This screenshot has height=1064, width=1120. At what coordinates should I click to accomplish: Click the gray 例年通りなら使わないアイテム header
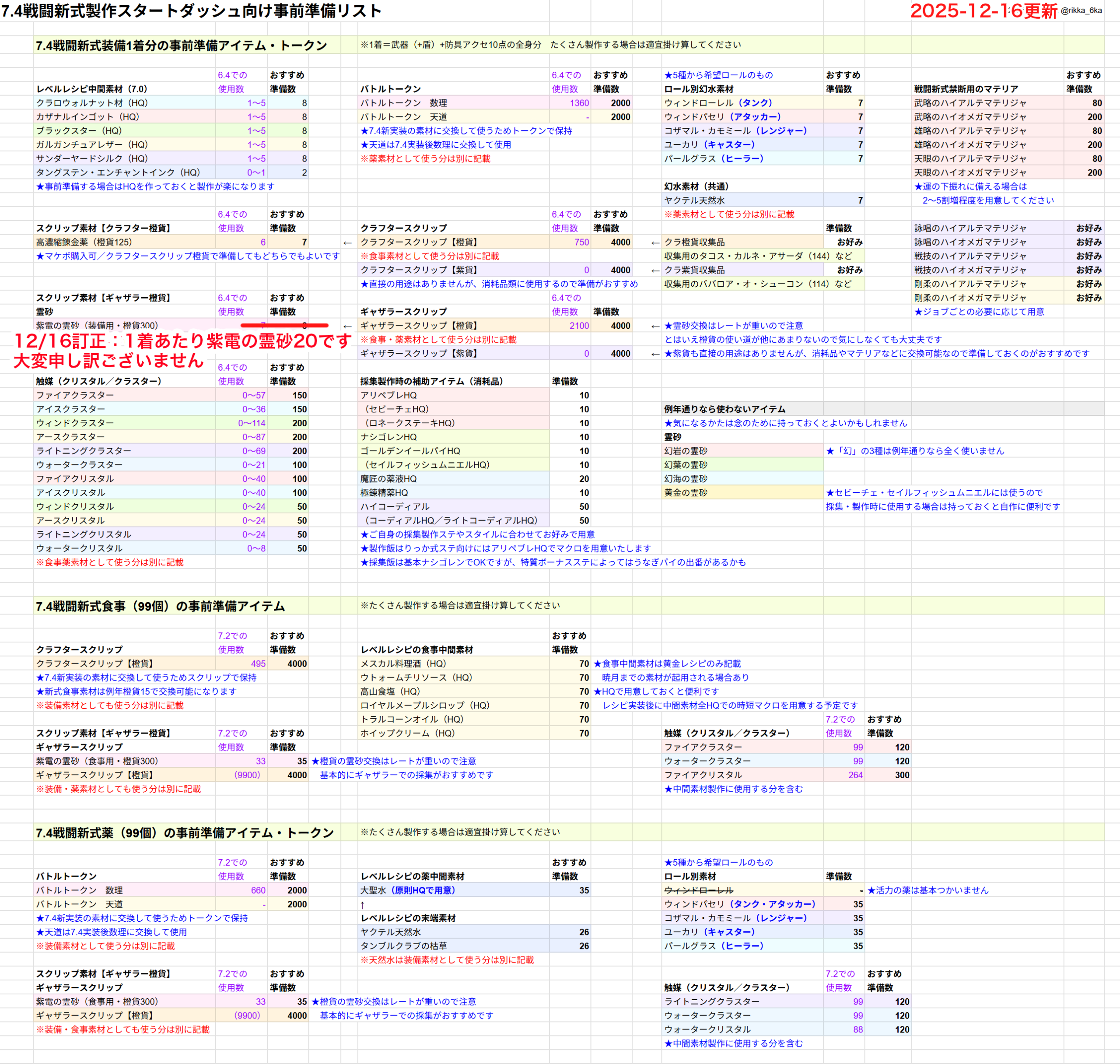point(725,409)
